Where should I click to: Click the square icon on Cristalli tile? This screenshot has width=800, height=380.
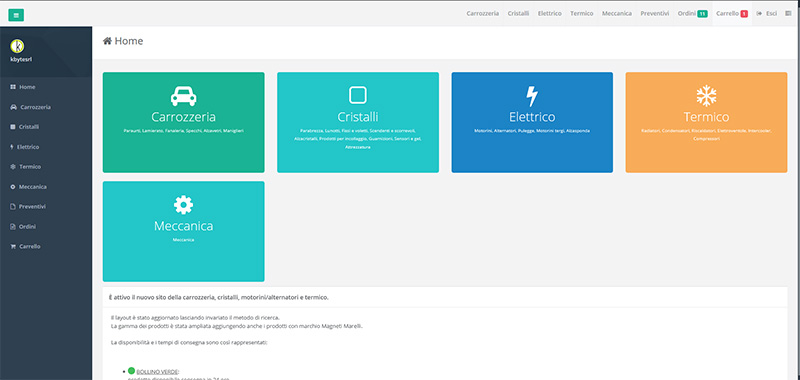[358, 95]
